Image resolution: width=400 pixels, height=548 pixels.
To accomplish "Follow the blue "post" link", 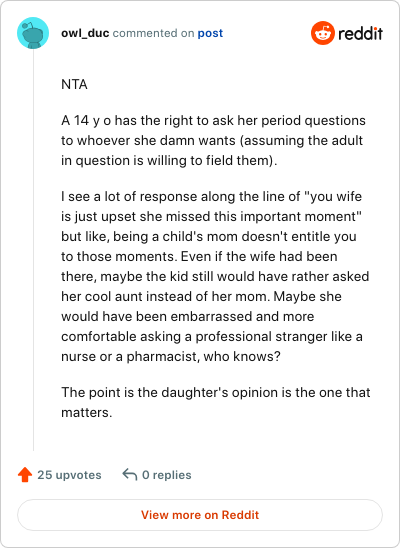I will [x=210, y=33].
